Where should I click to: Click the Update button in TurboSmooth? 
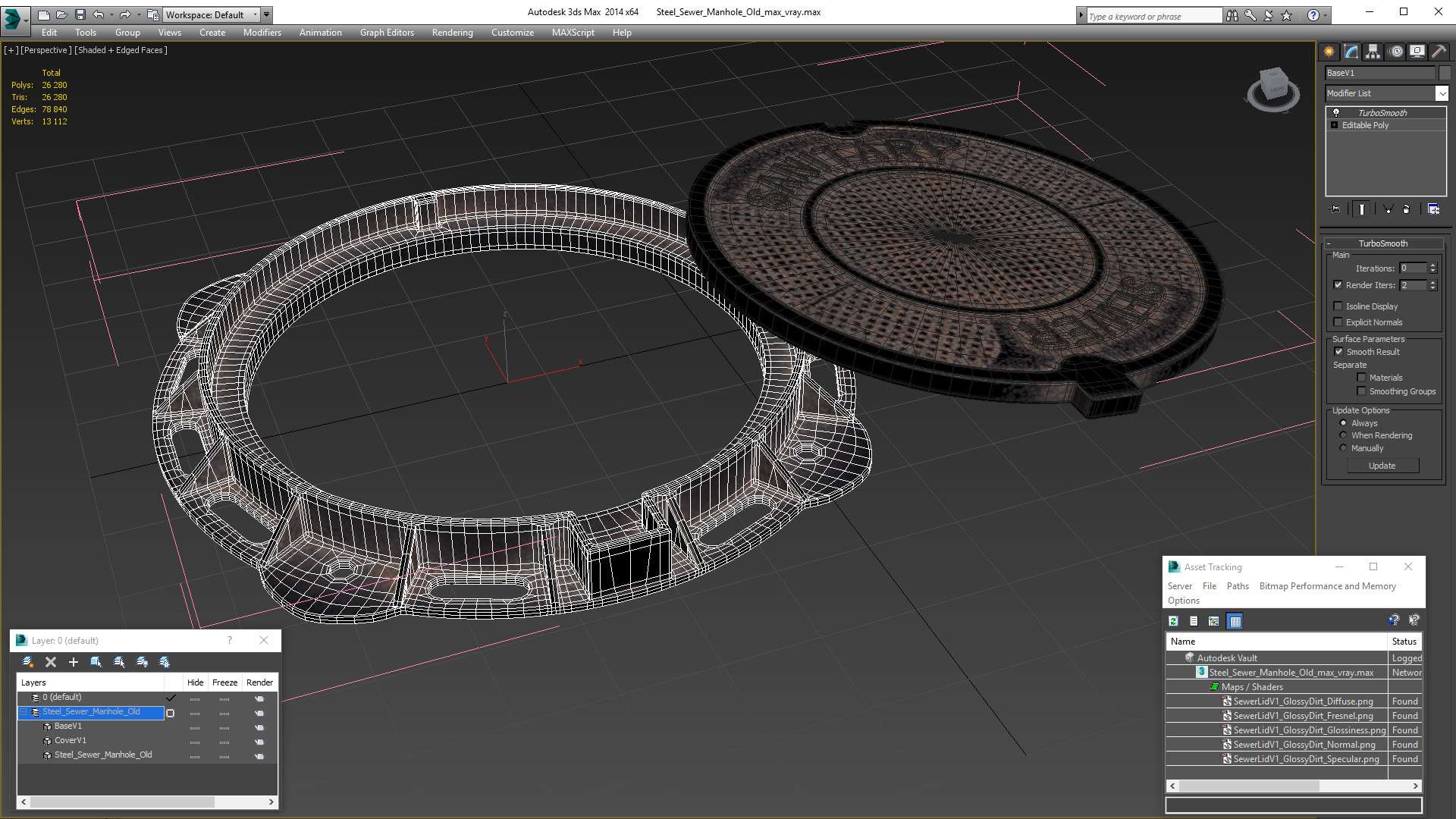[1384, 466]
